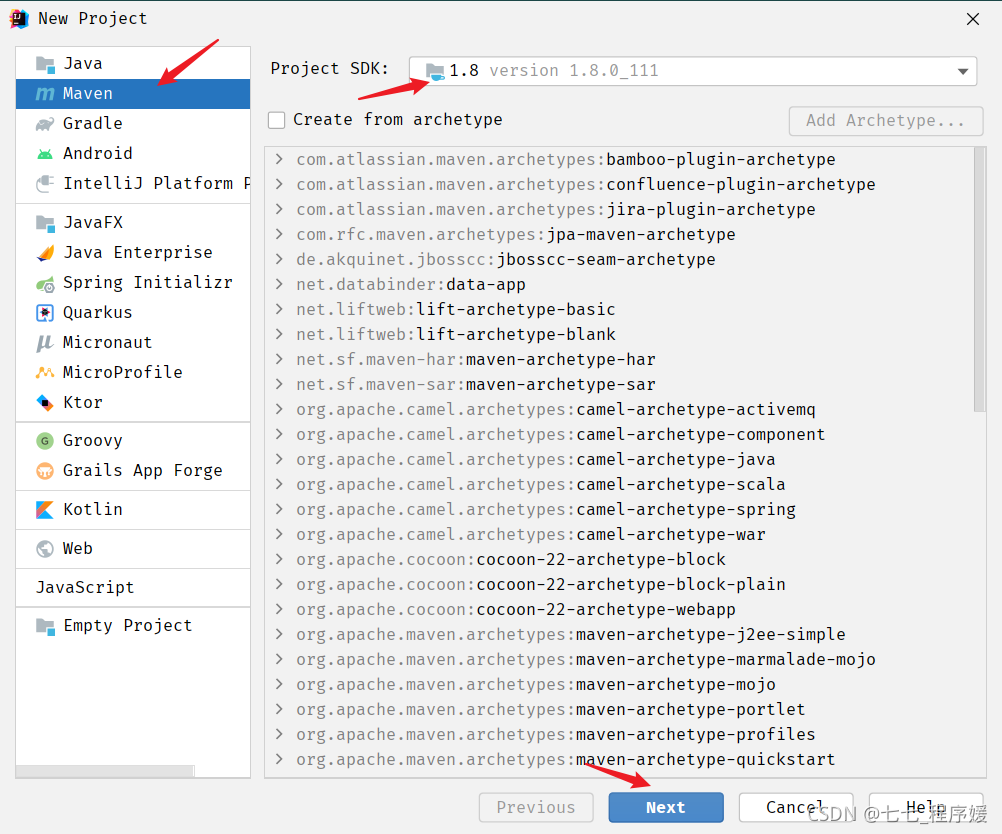Click the 1.8 version SDK field text
The height and width of the screenshot is (834, 1002).
tap(553, 71)
